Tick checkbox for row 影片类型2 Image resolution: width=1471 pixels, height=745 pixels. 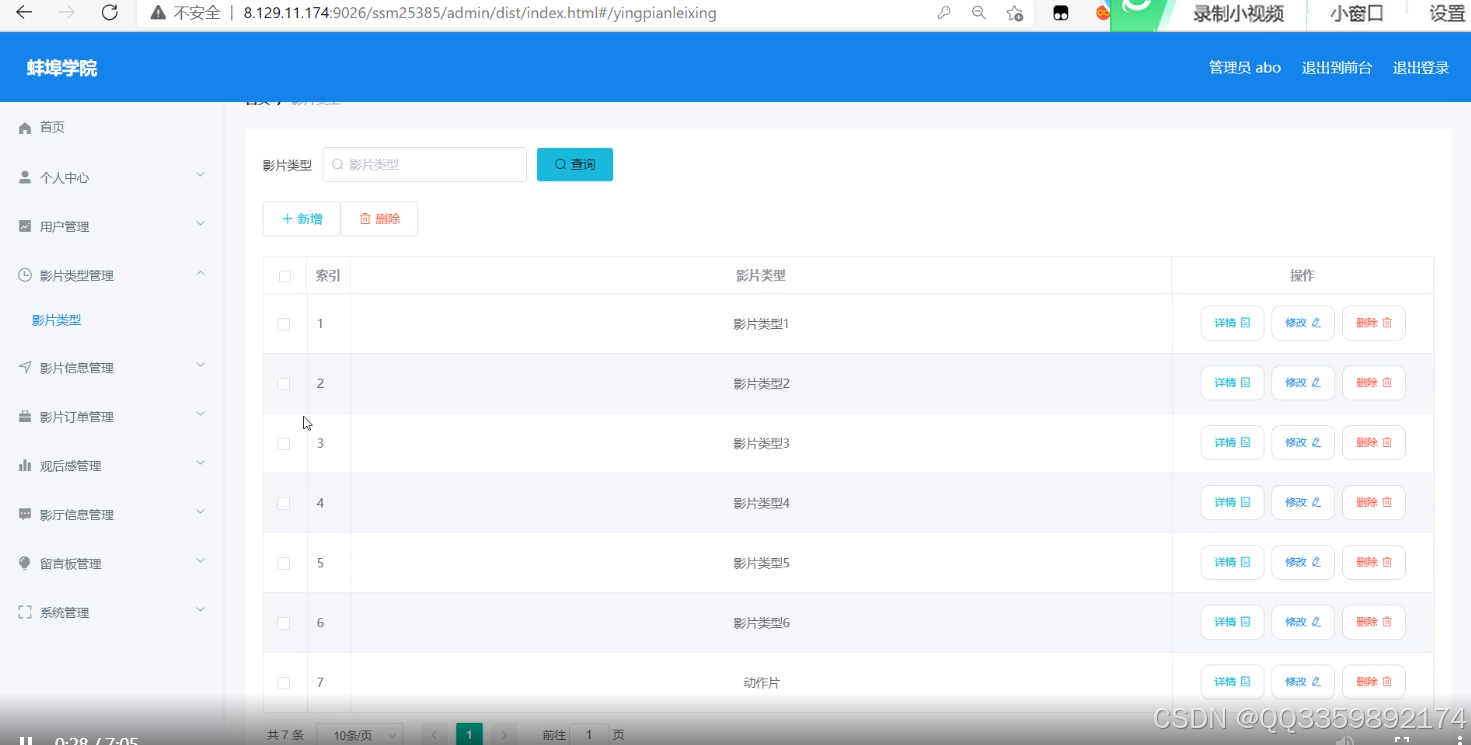tap(284, 384)
